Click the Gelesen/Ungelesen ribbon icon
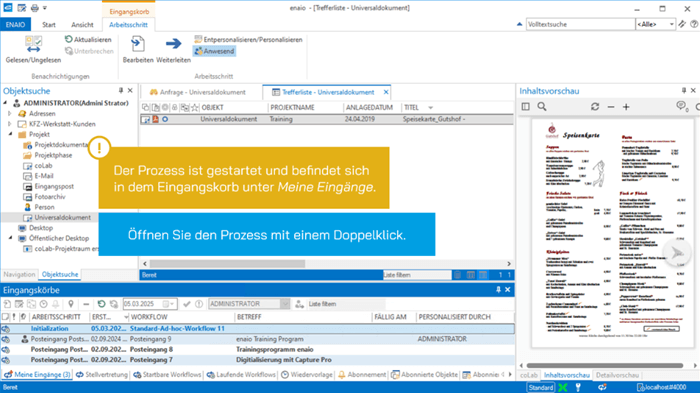Image resolution: width=700 pixels, height=393 pixels. (33, 45)
